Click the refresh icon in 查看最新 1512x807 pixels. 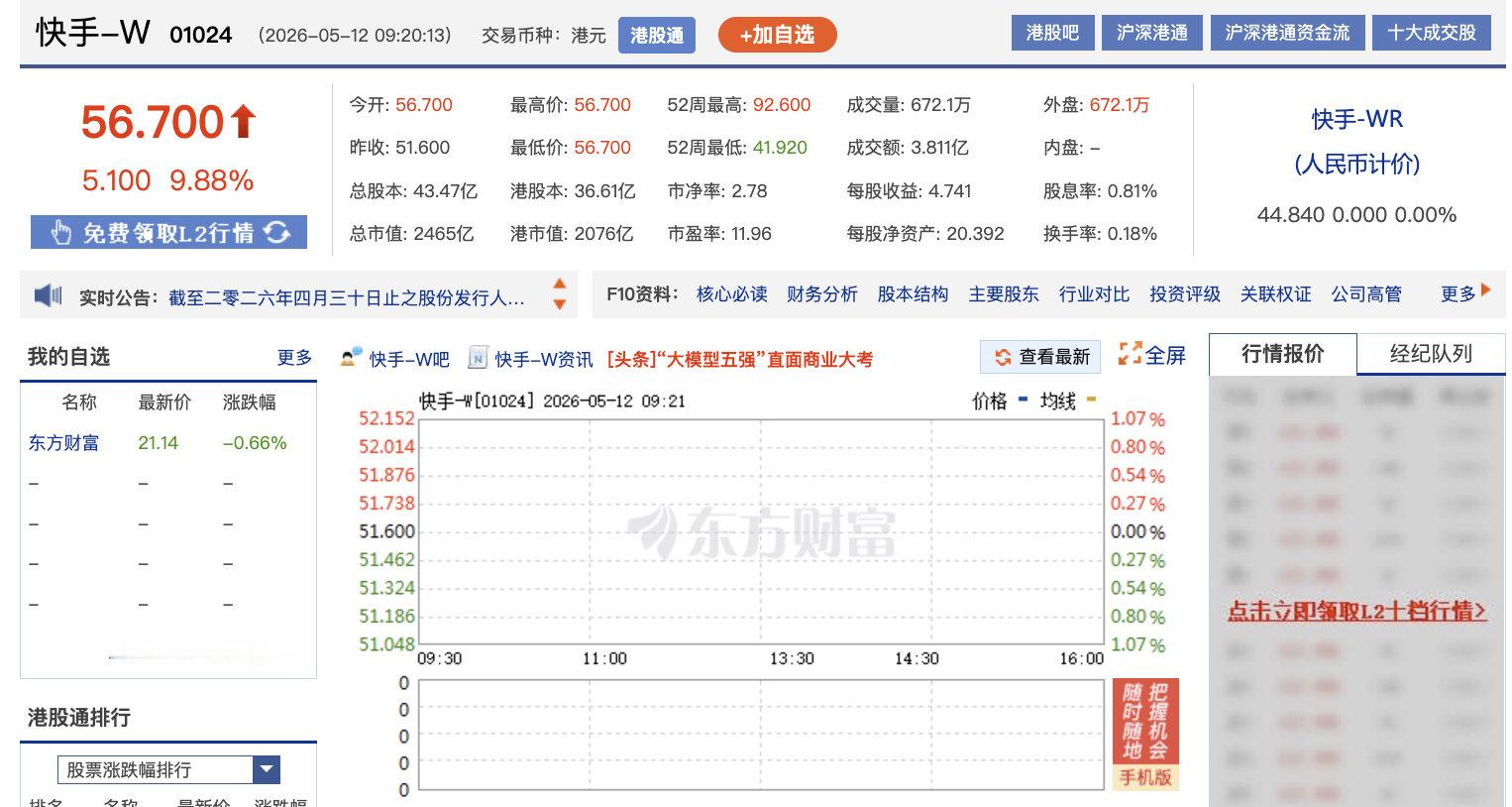[1003, 357]
